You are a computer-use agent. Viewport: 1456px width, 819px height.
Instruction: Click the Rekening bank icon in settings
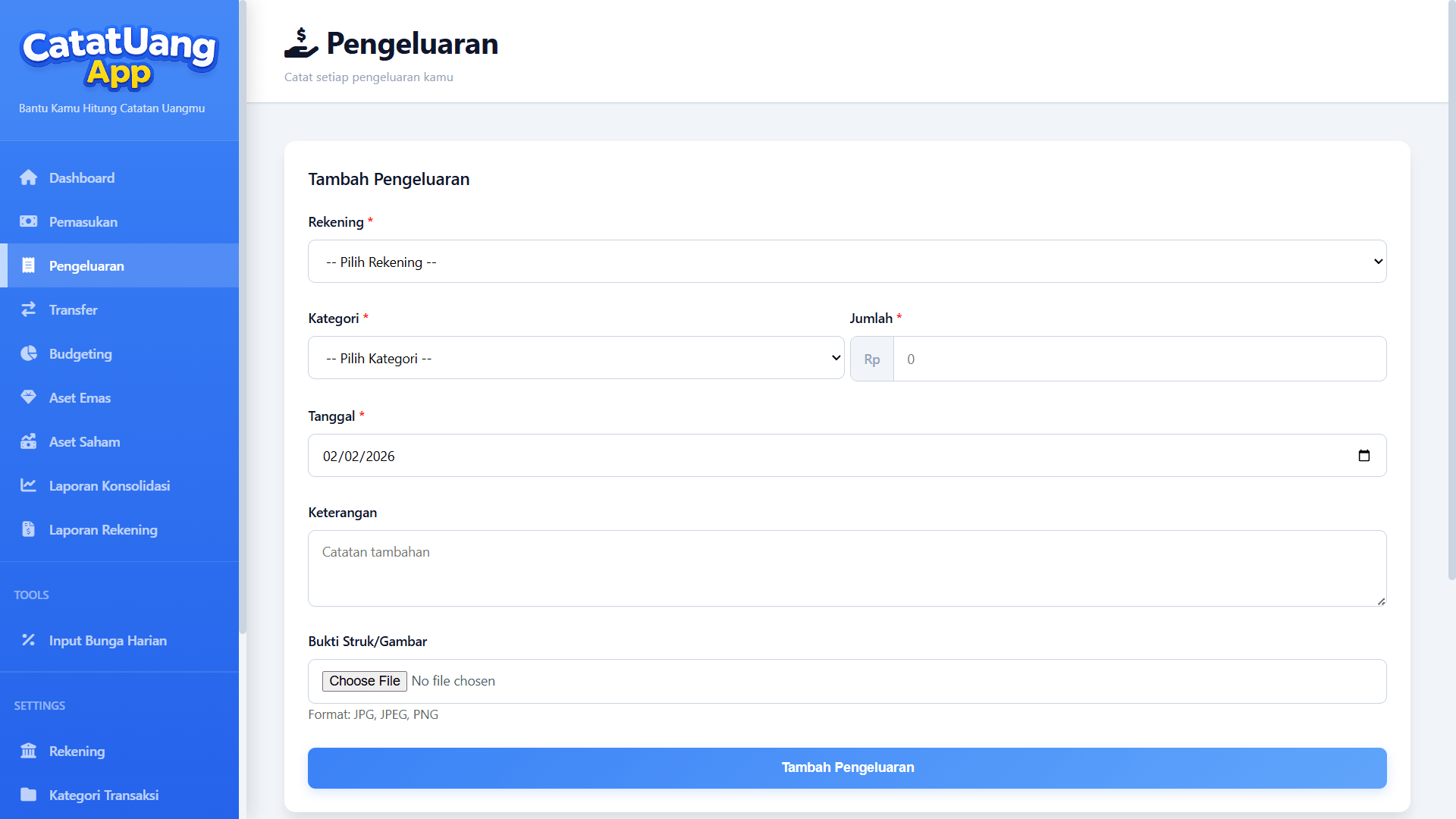(x=29, y=751)
